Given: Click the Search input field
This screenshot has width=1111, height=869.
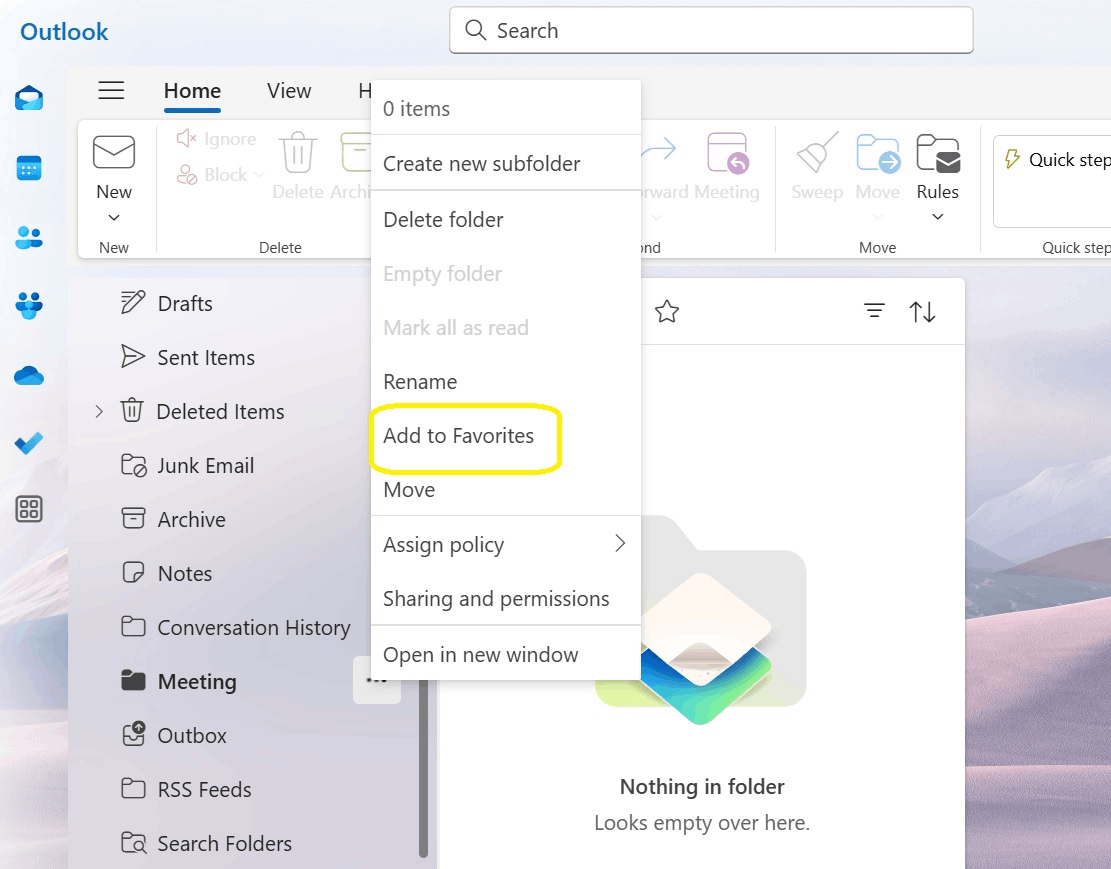Looking at the screenshot, I should point(711,31).
